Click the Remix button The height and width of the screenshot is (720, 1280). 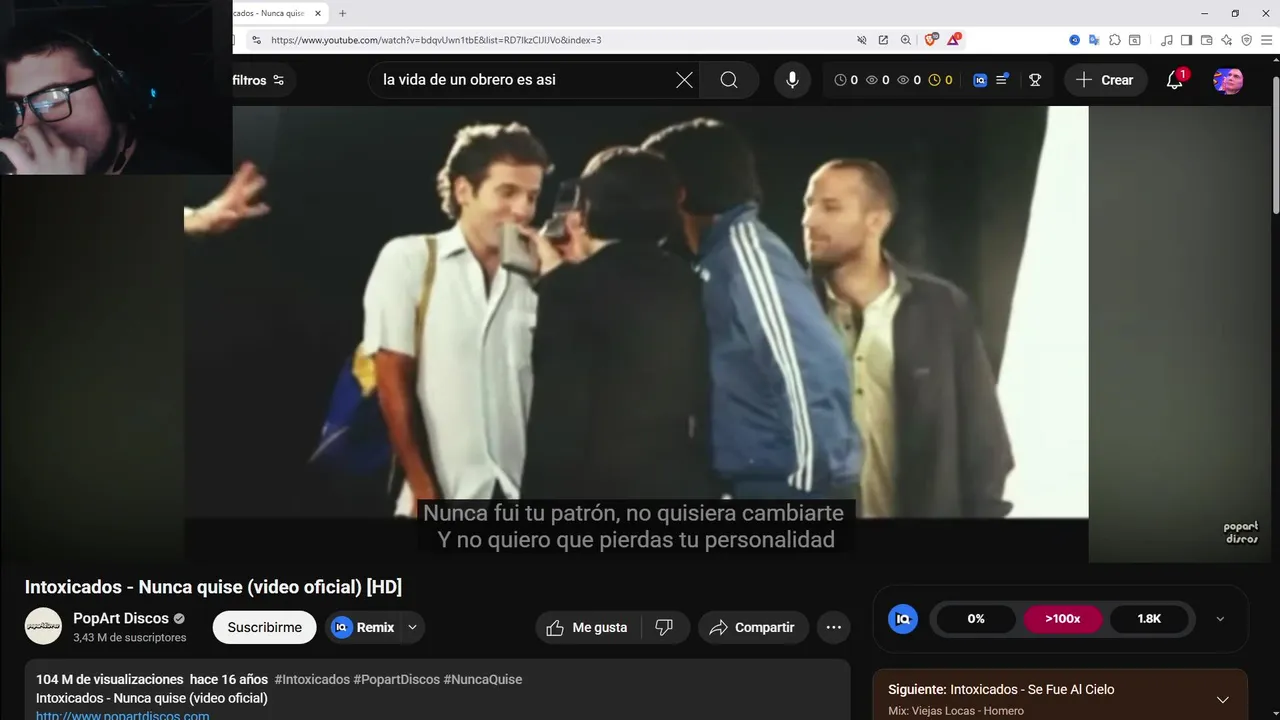[363, 627]
